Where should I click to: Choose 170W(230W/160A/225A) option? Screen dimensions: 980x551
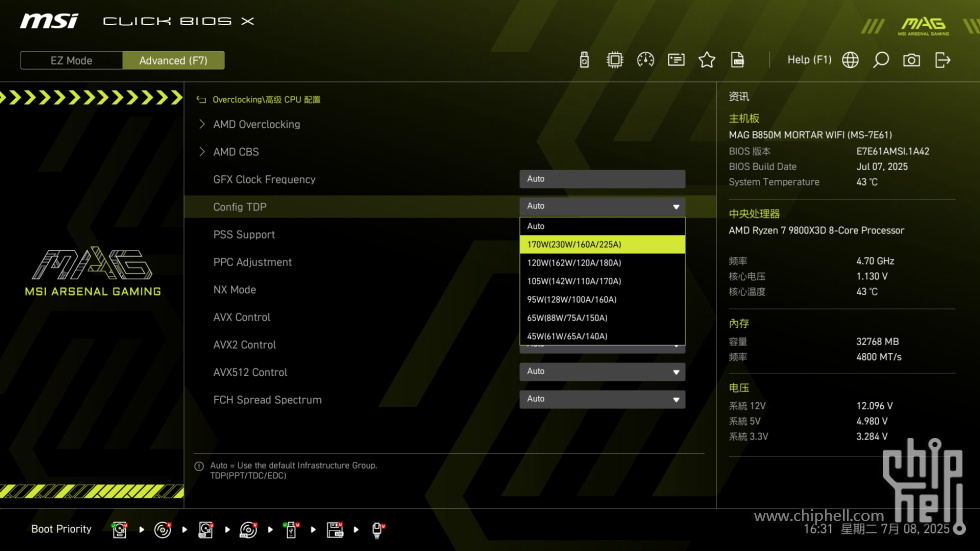click(x=602, y=244)
